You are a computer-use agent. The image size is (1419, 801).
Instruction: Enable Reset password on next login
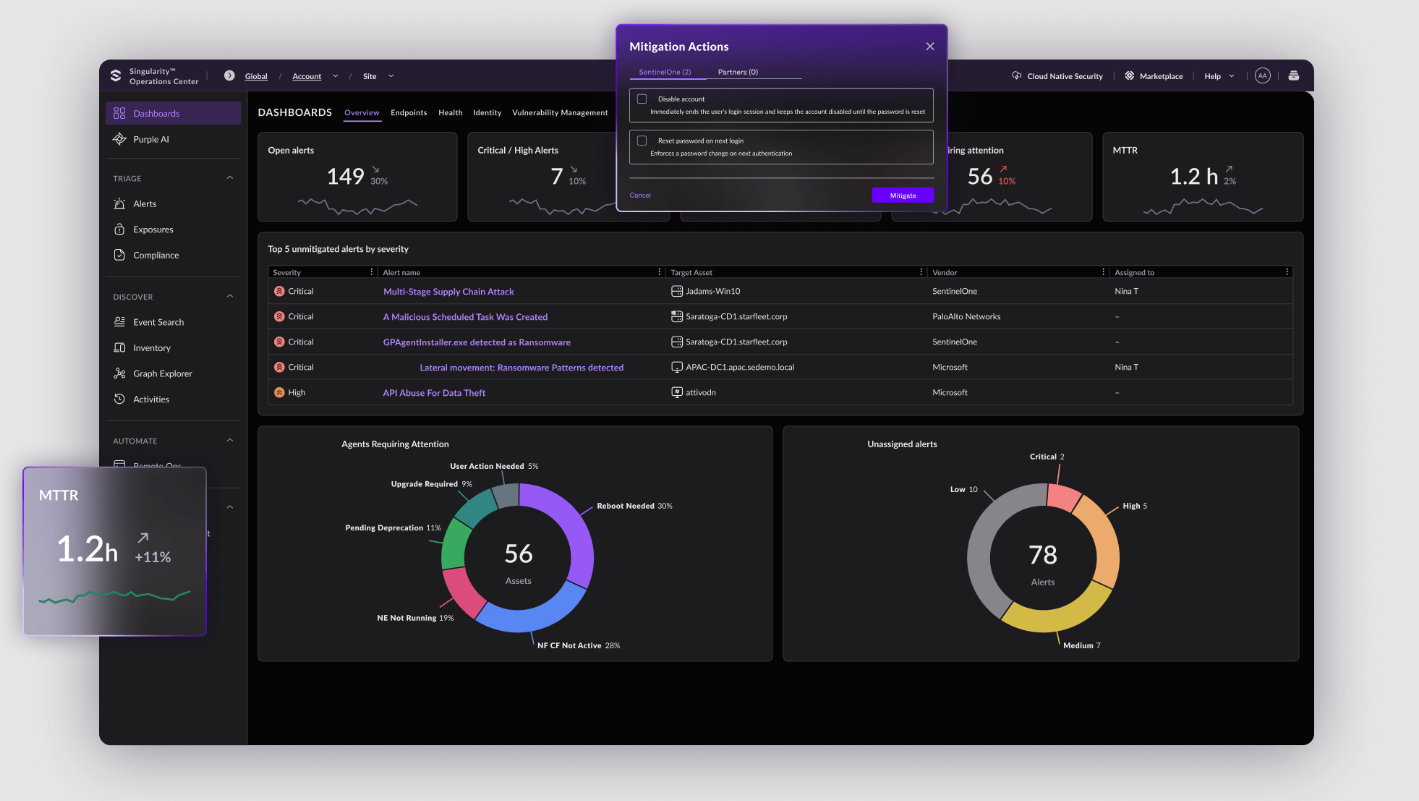642,141
